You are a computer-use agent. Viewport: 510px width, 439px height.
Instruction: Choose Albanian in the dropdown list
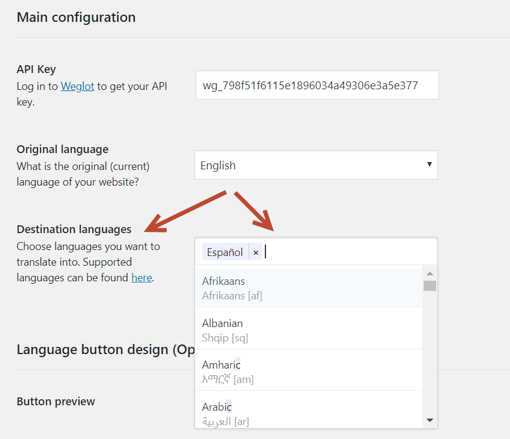tap(309, 330)
